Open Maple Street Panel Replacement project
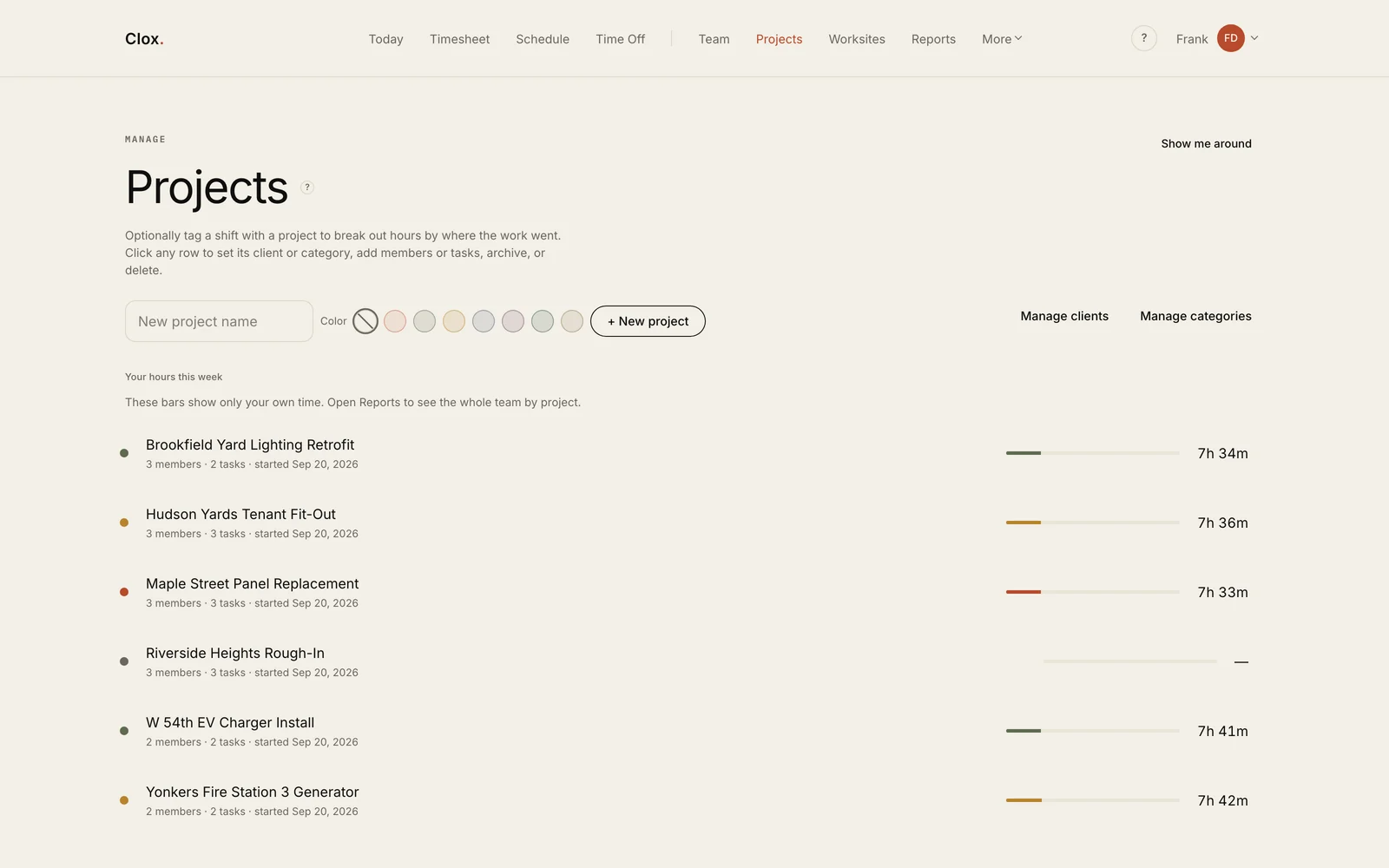 (686, 592)
